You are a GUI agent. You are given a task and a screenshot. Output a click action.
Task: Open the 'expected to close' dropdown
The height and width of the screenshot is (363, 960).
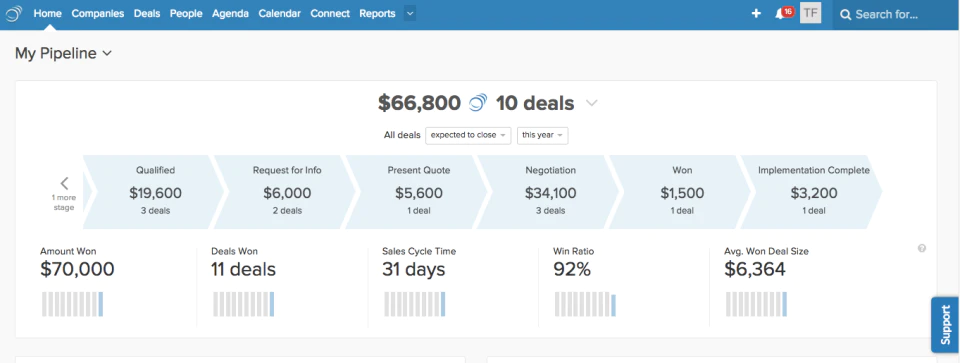click(x=468, y=135)
